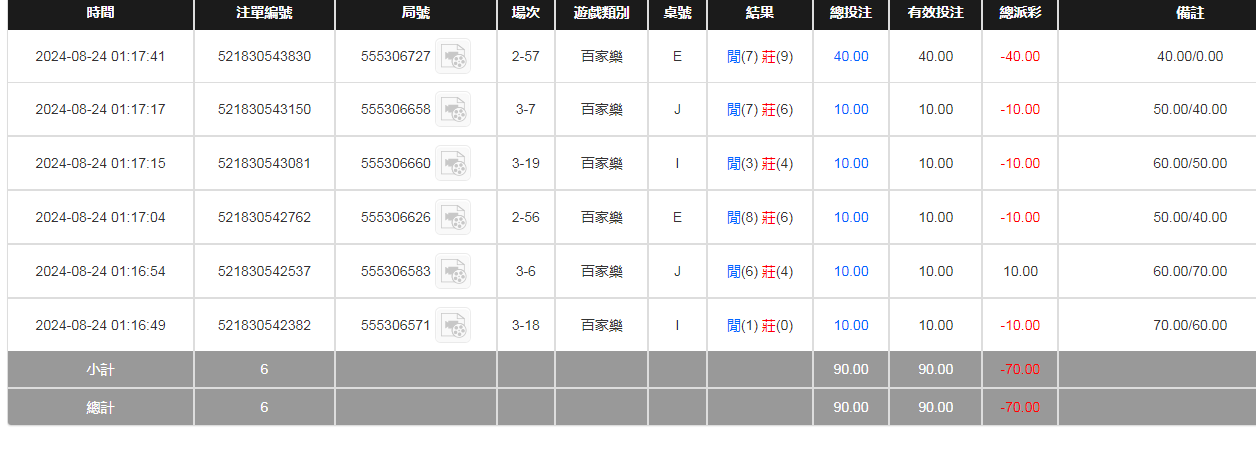
Task: Open video replay icon for round 555306571
Action: (x=453, y=325)
